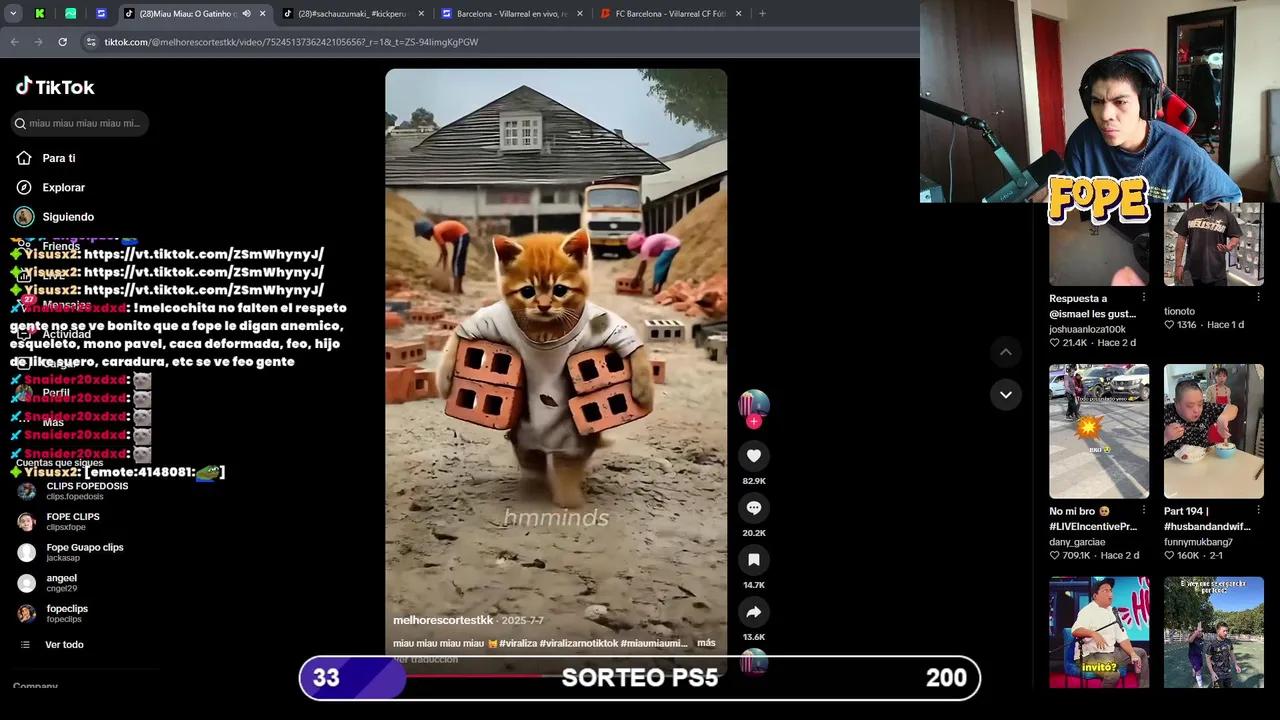Click the #viralizarnotiktok hashtag
This screenshot has height=720, width=1280.
(579, 643)
